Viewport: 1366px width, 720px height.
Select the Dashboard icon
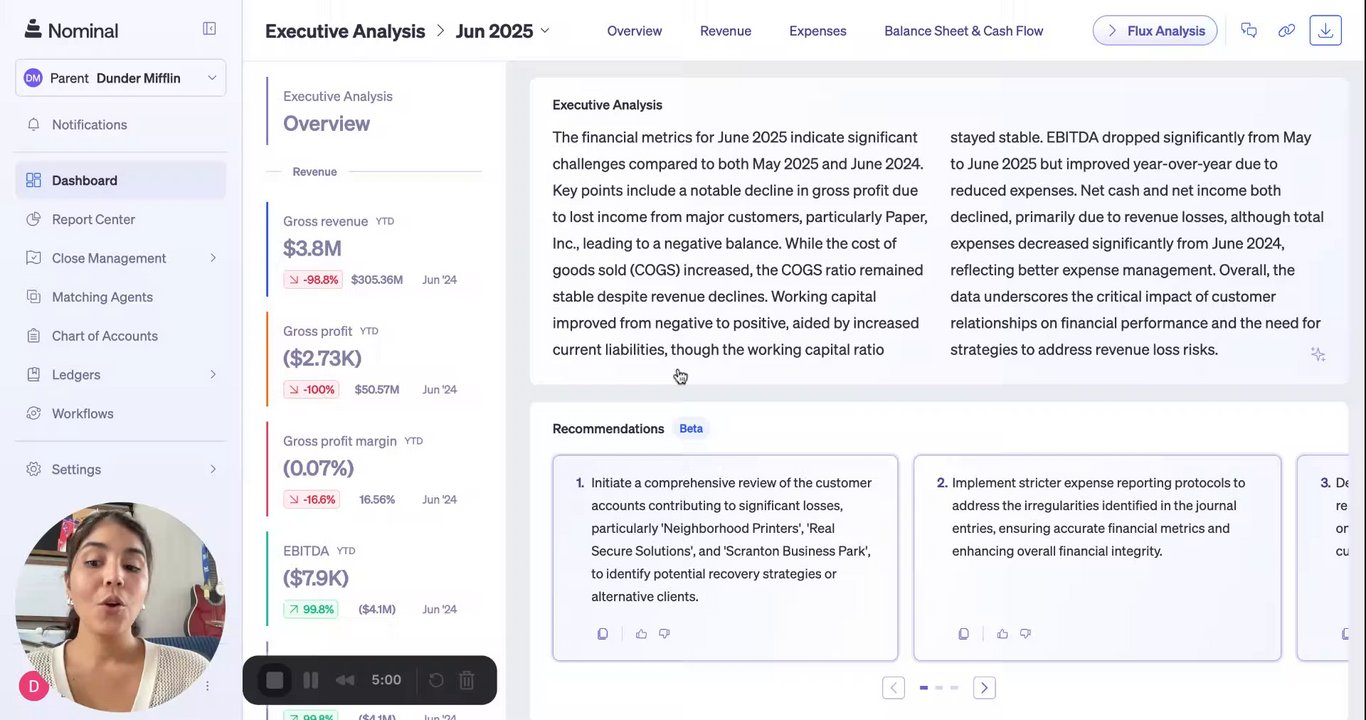coord(34,180)
